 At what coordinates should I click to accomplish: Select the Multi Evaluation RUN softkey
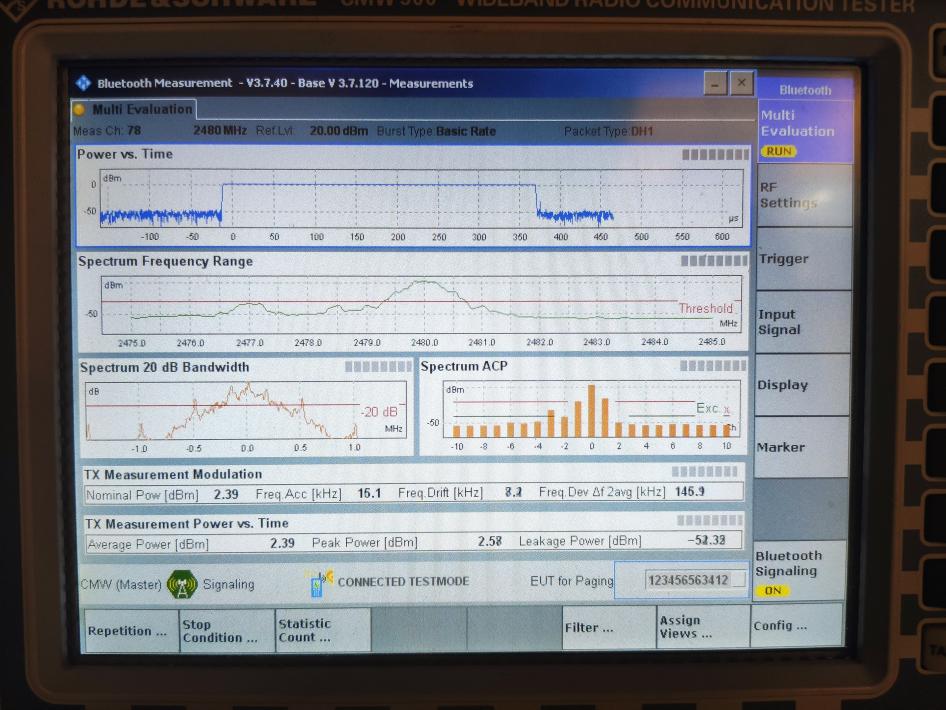pos(804,132)
